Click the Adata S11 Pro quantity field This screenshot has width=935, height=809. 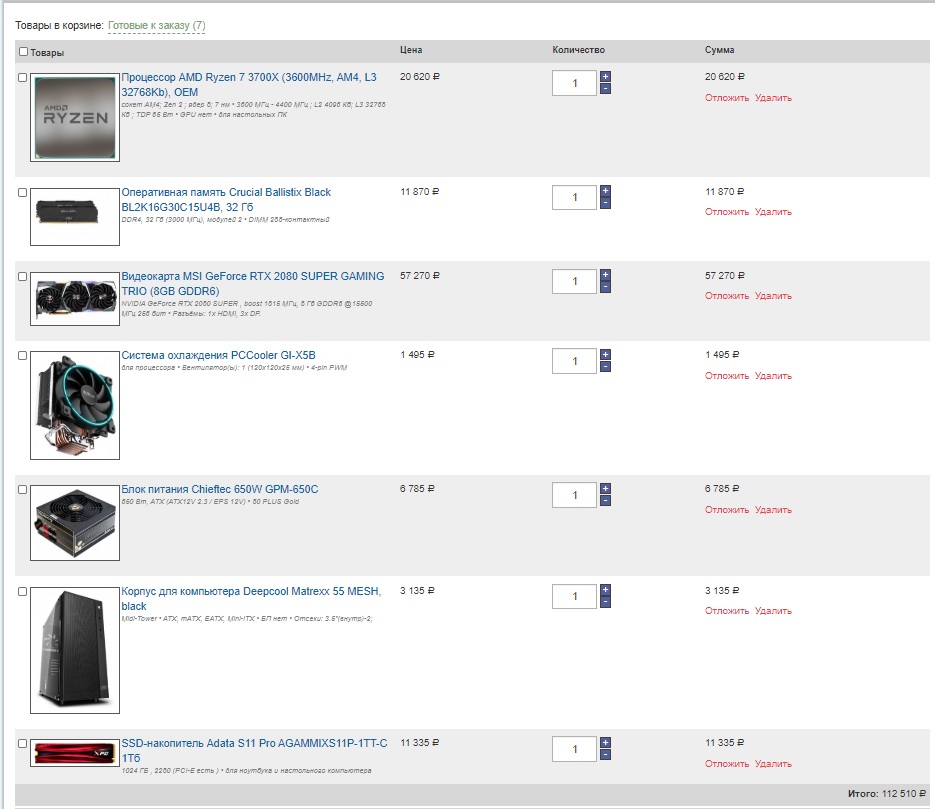(x=574, y=749)
